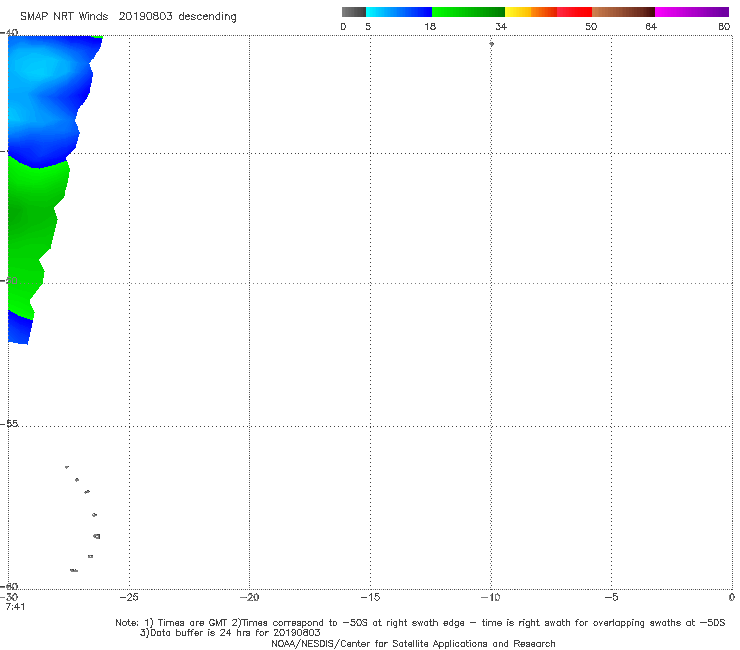Click the color scale label '50'
740x650 pixels.
(x=591, y=26)
